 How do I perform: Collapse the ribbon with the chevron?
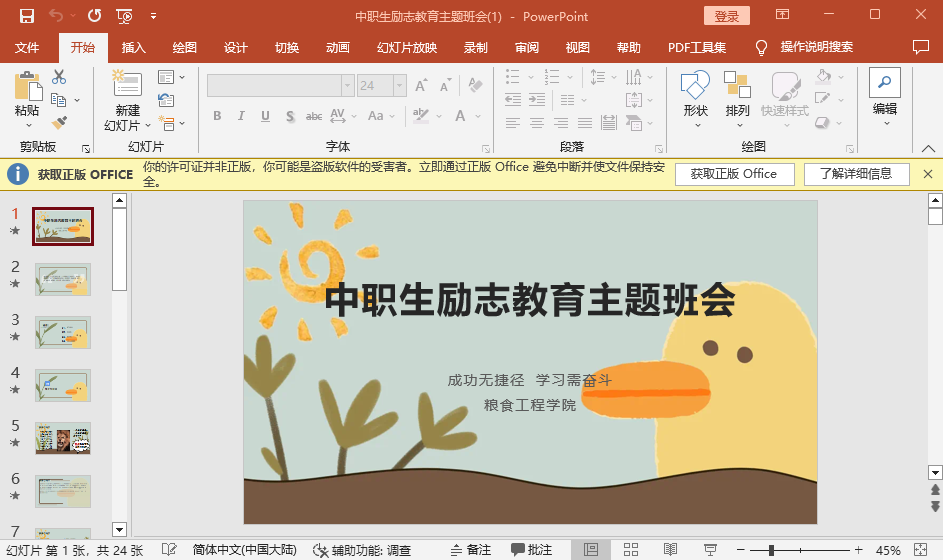[x=927, y=148]
